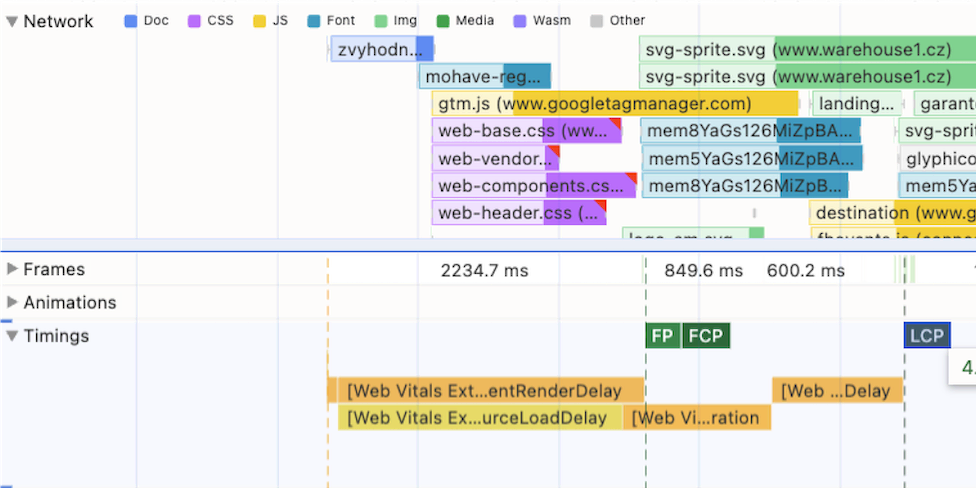This screenshot has height=488, width=976.
Task: Expand the Animations track
Action: pyautogui.click(x=12, y=303)
